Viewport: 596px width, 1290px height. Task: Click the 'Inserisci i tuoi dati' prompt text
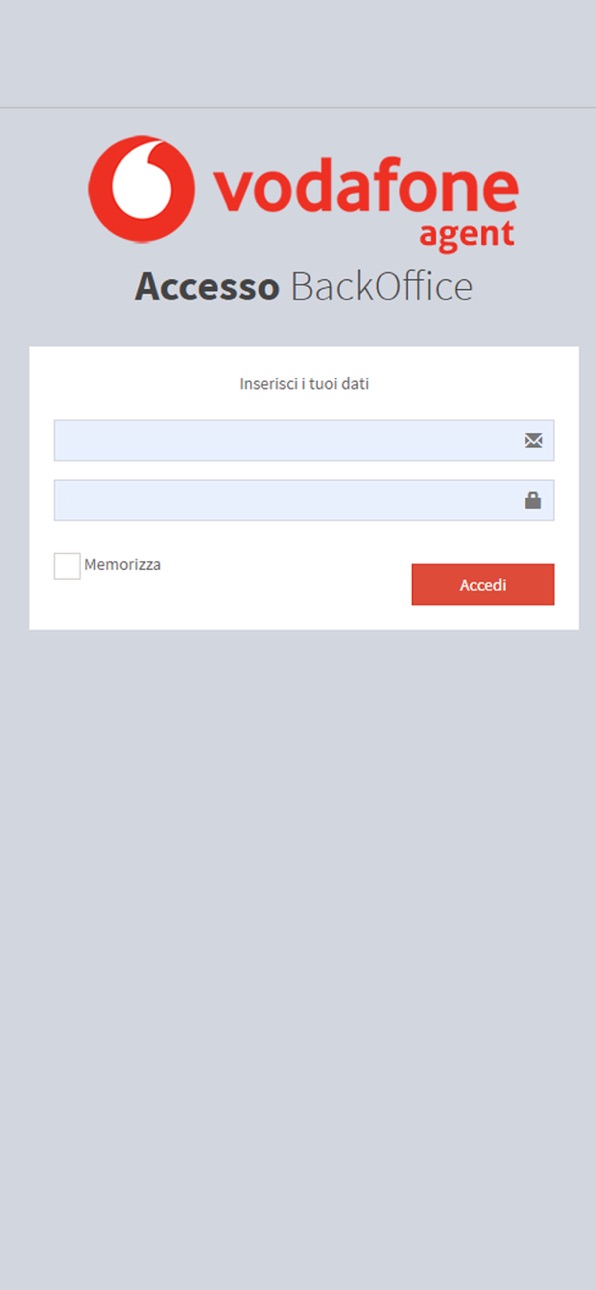(304, 384)
